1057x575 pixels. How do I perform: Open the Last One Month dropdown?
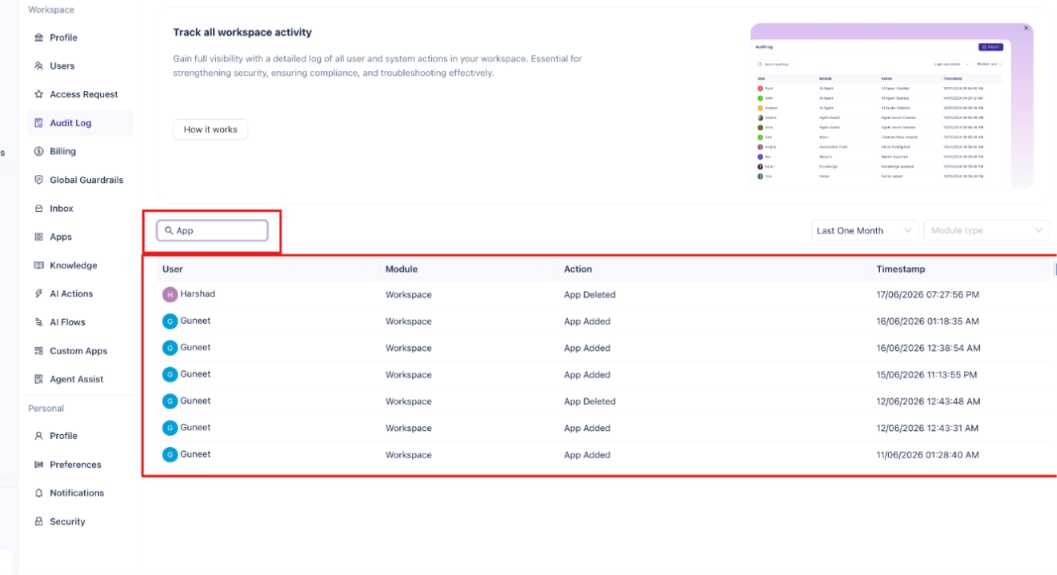coord(864,231)
